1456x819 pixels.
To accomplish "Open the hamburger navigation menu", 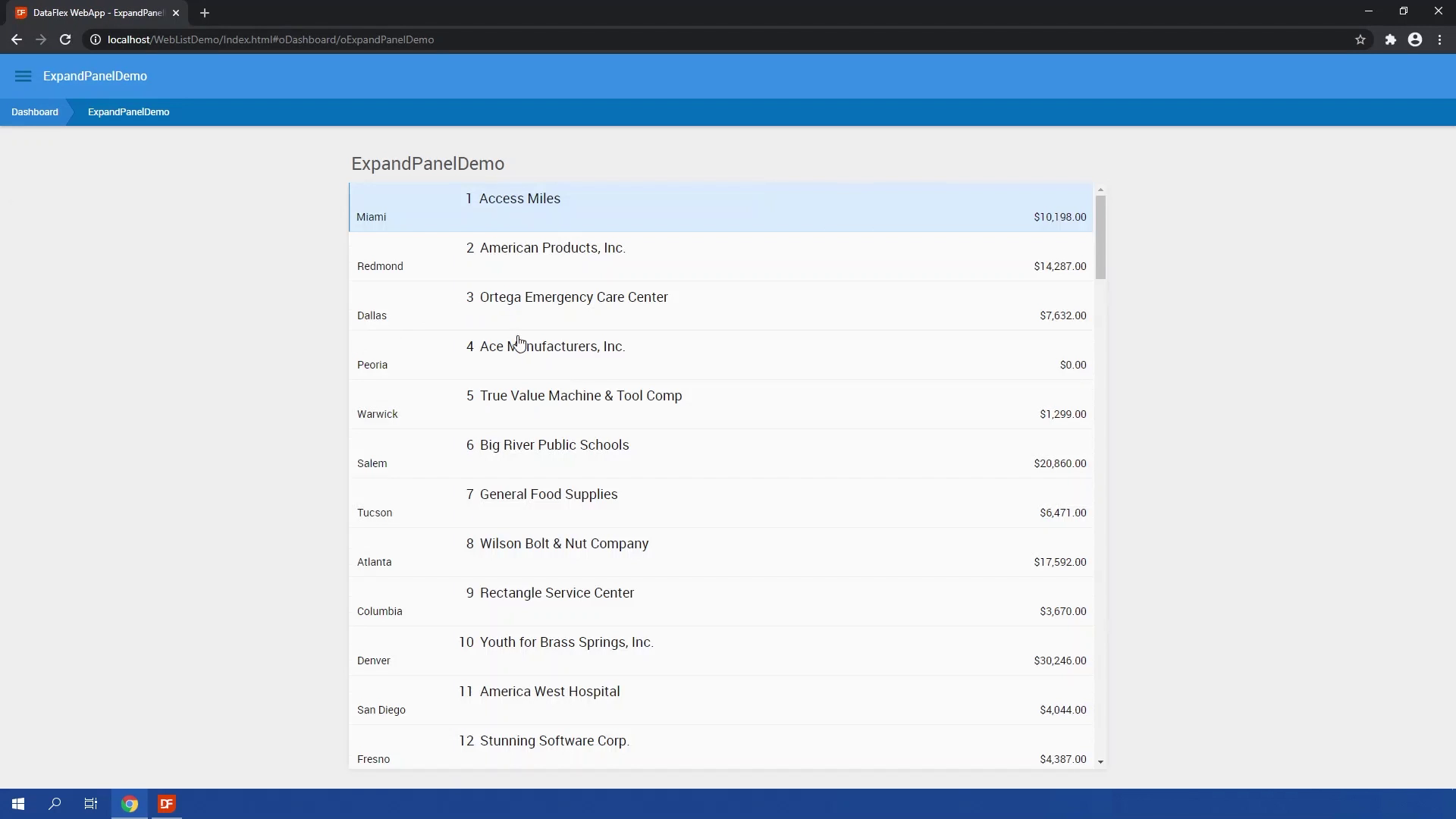I will 23,76.
